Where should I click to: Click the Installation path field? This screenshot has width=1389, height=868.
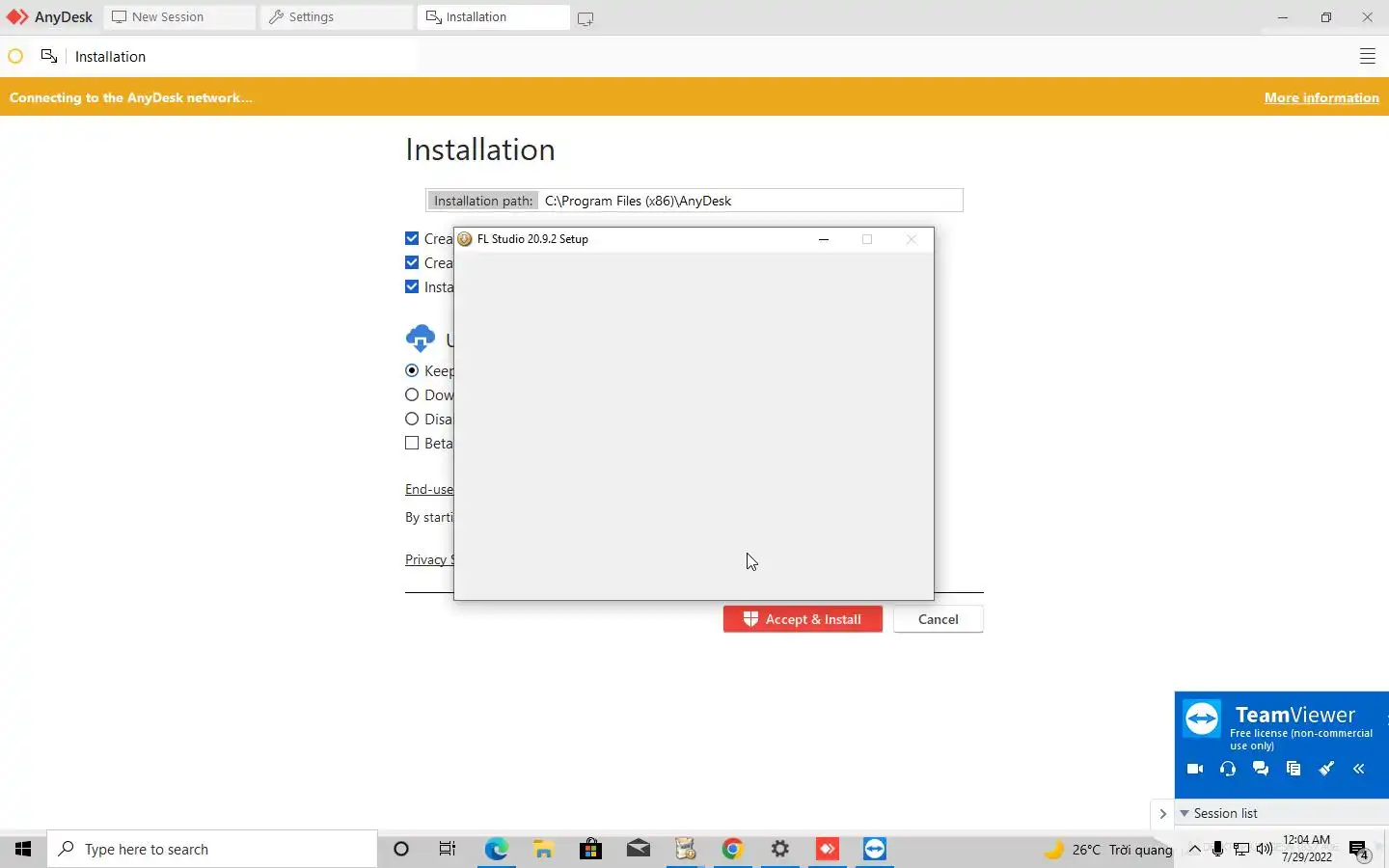(x=694, y=201)
